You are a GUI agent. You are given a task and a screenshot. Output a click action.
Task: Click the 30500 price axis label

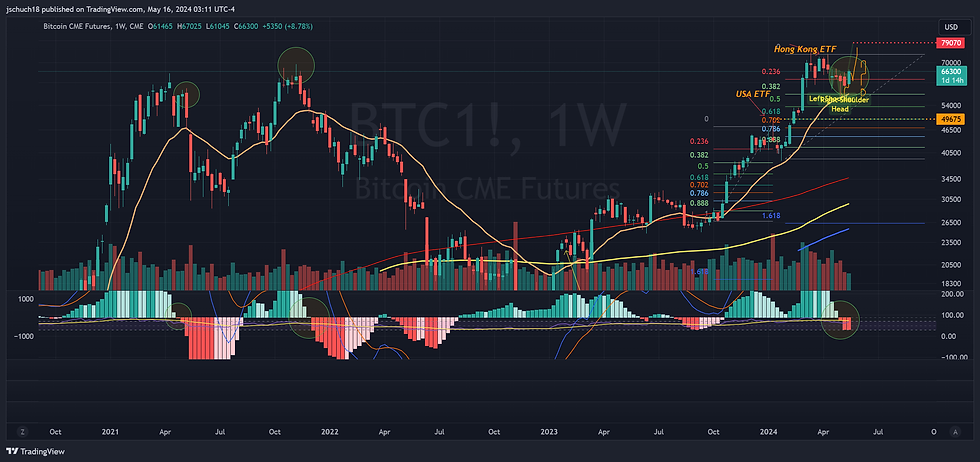949,199
